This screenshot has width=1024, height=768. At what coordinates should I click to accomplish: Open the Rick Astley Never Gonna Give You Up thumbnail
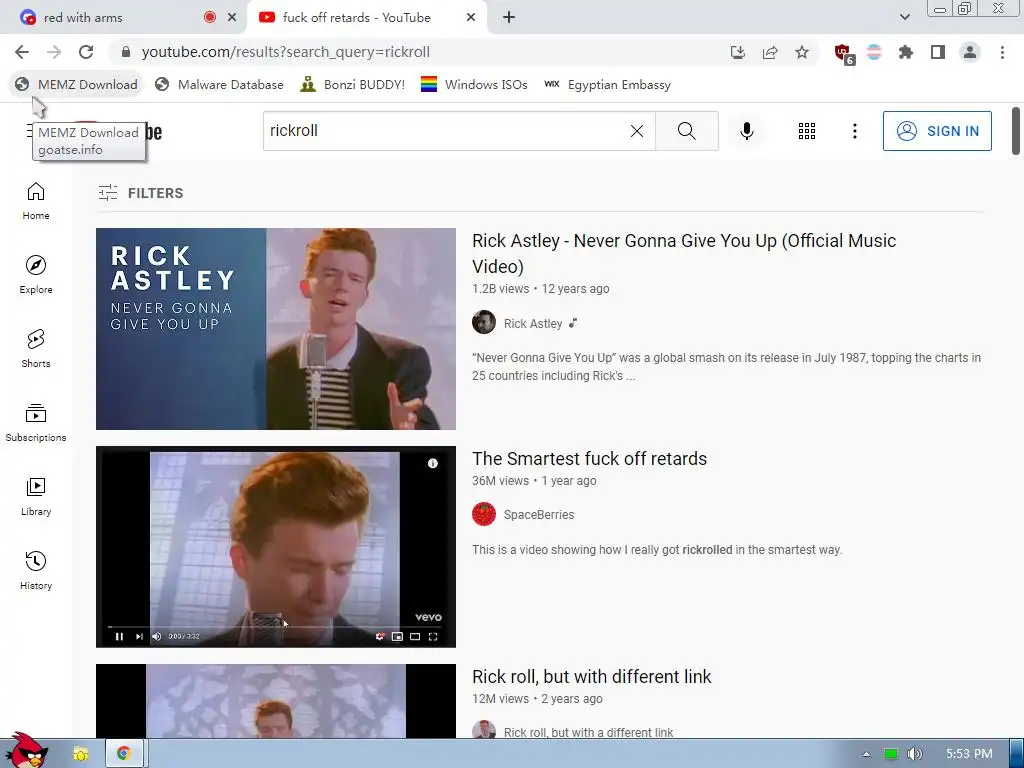[276, 328]
